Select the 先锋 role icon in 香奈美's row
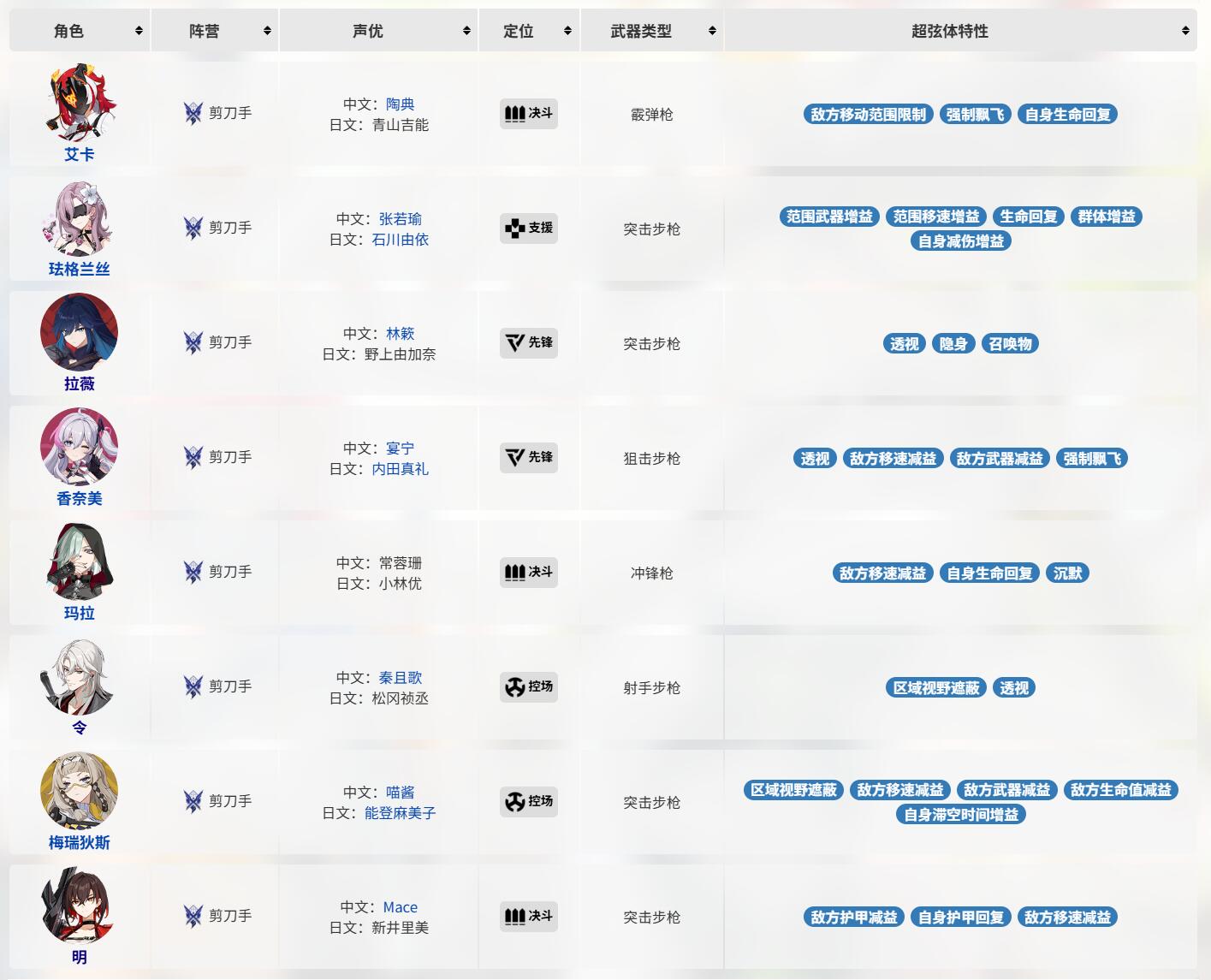Image resolution: width=1211 pixels, height=980 pixels. [x=514, y=458]
